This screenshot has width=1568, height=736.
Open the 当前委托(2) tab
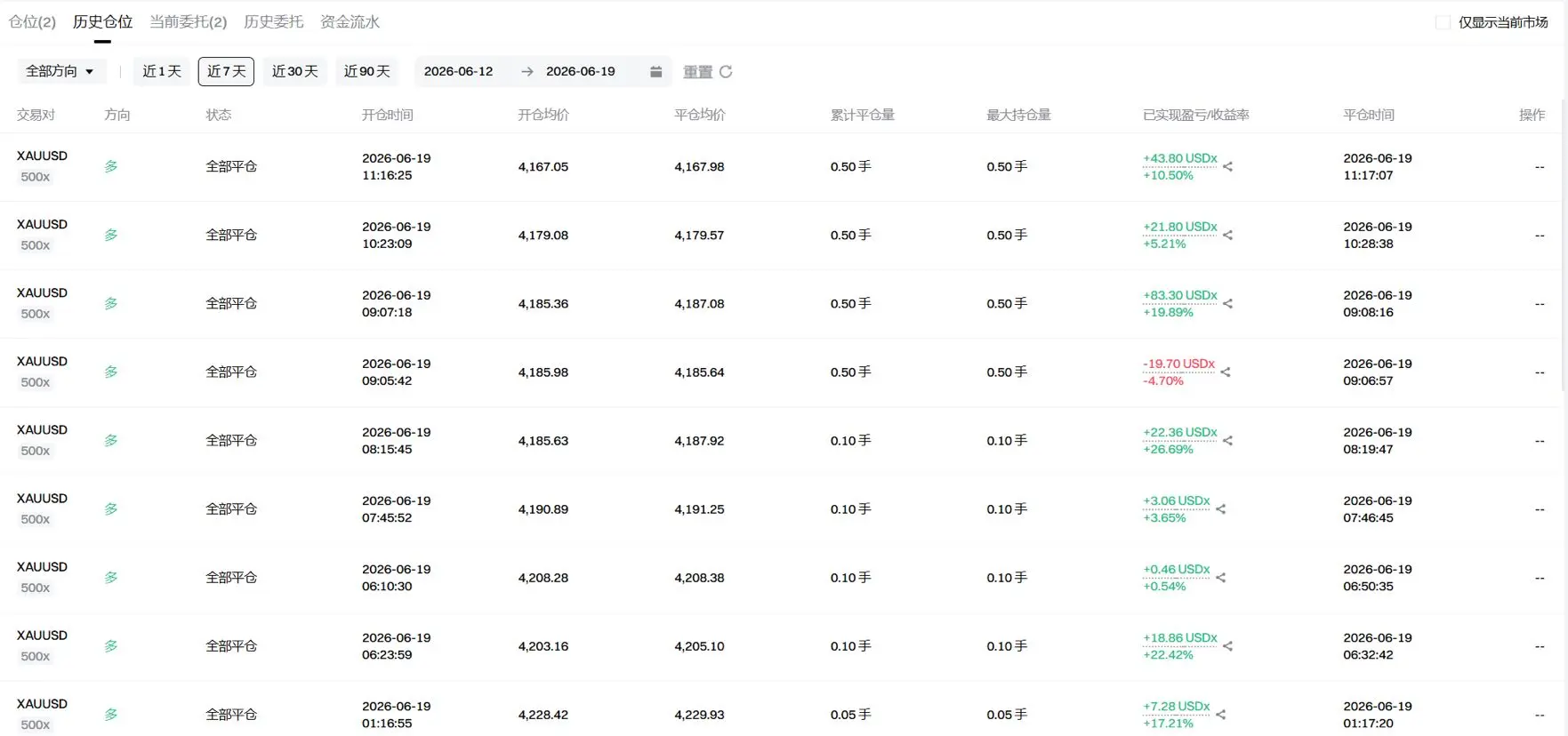click(189, 21)
